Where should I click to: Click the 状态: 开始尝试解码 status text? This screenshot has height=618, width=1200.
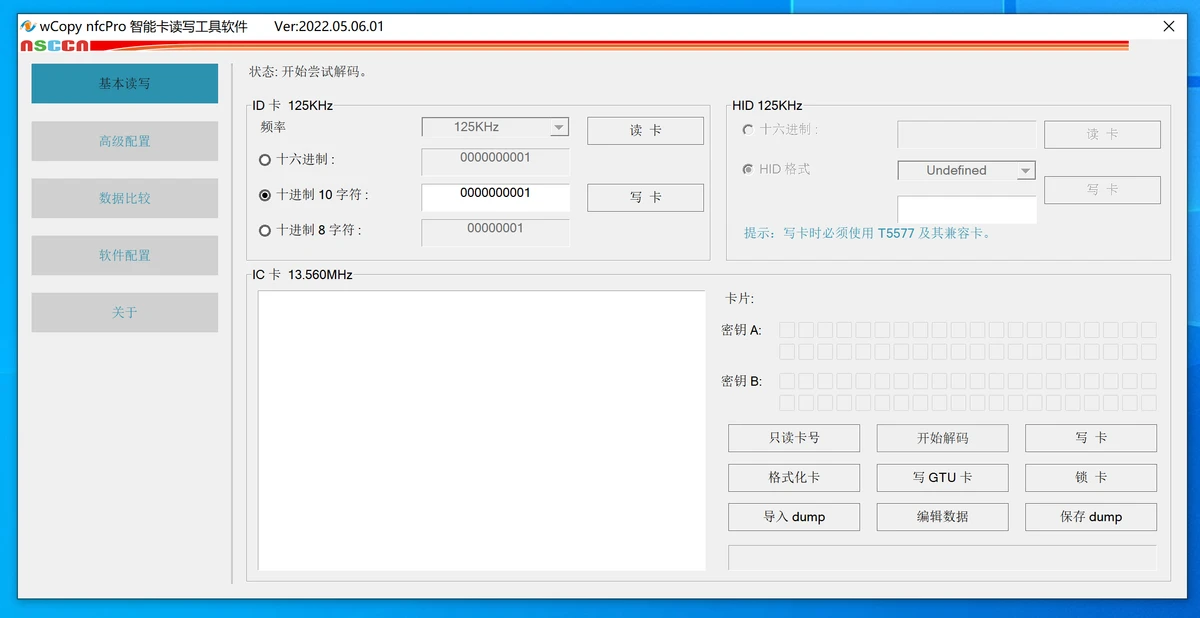(308, 72)
